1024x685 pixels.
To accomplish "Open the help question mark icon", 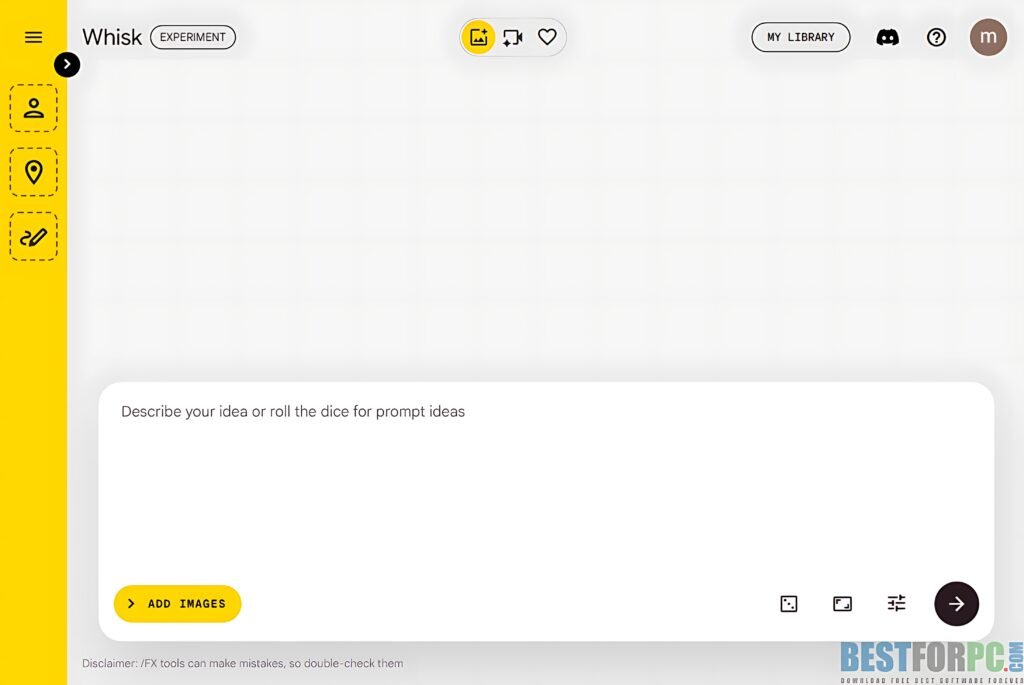I will click(x=936, y=37).
